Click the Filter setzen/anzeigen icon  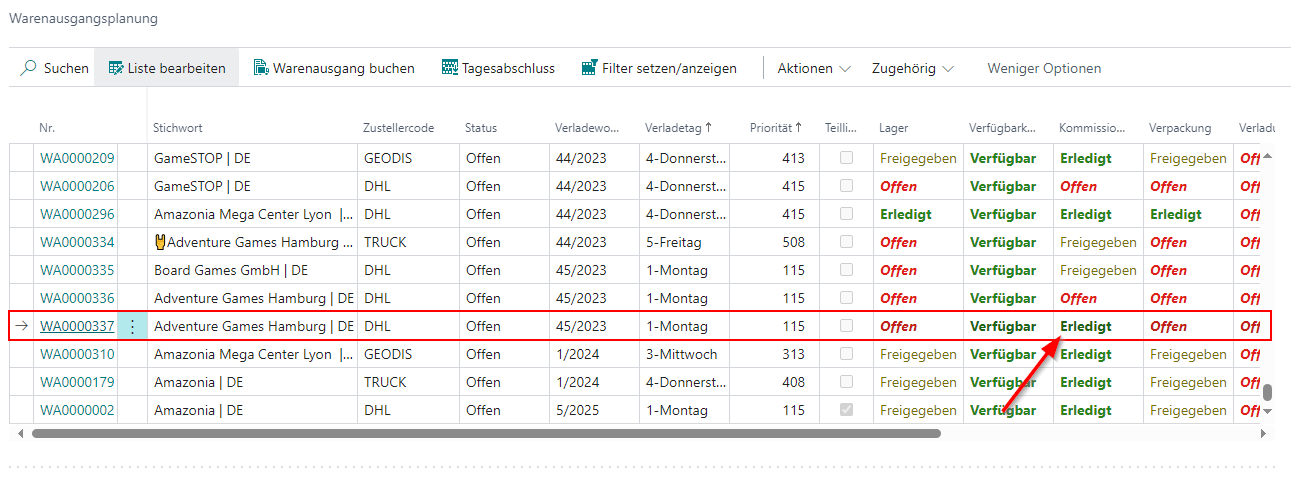point(589,68)
